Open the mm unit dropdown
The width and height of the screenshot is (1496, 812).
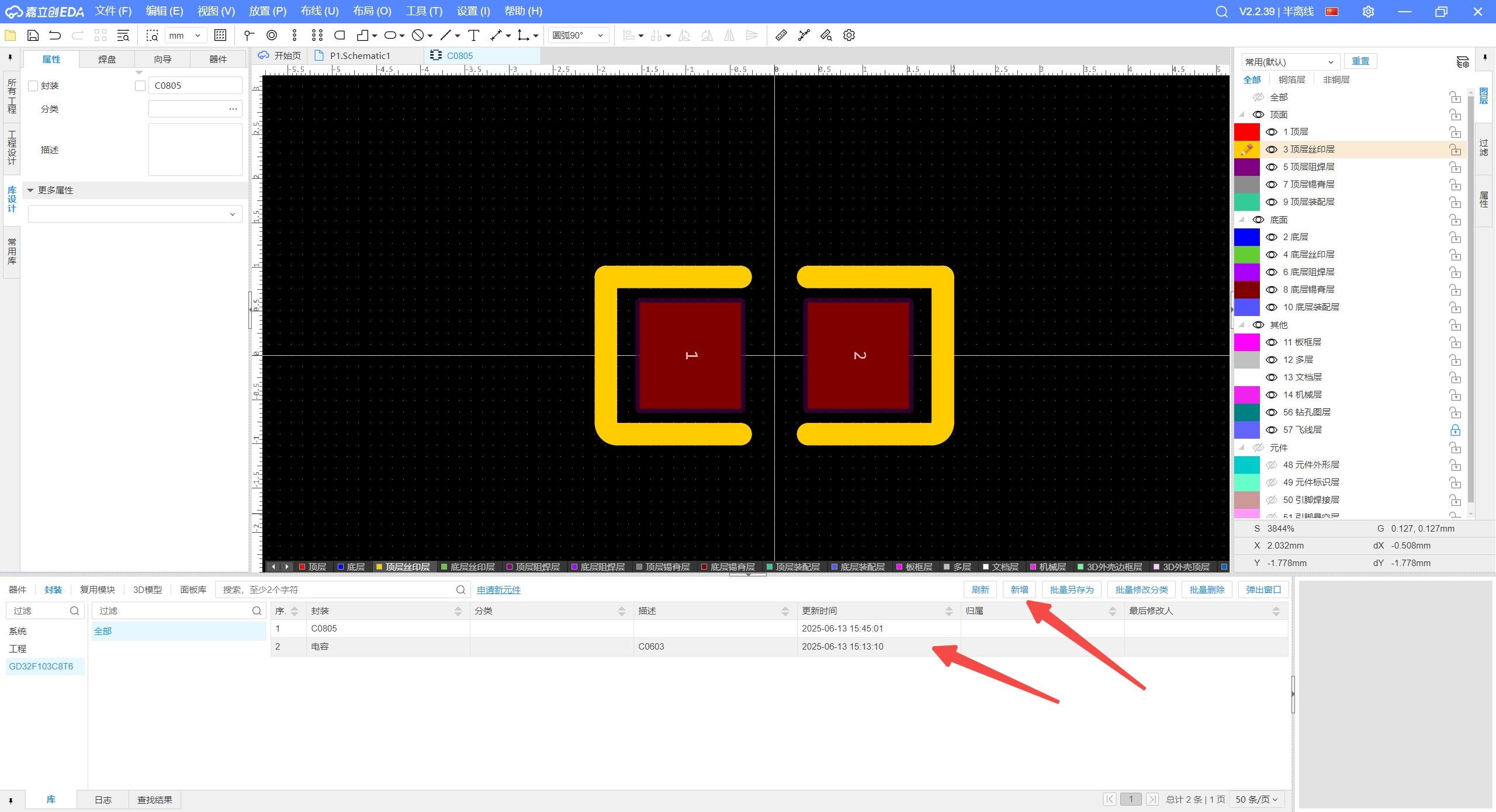pyautogui.click(x=185, y=36)
